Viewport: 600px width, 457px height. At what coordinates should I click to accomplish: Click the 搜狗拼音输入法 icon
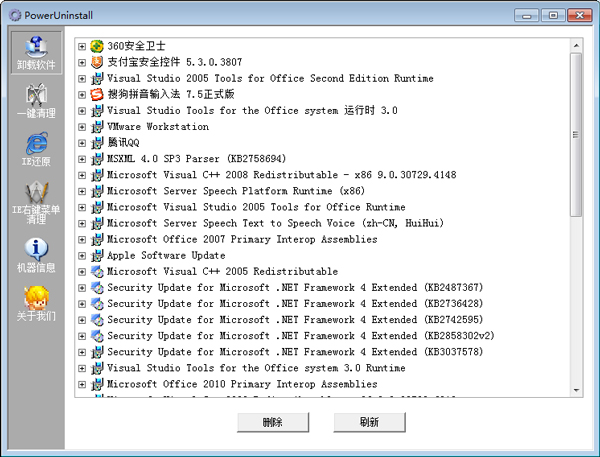tap(97, 95)
